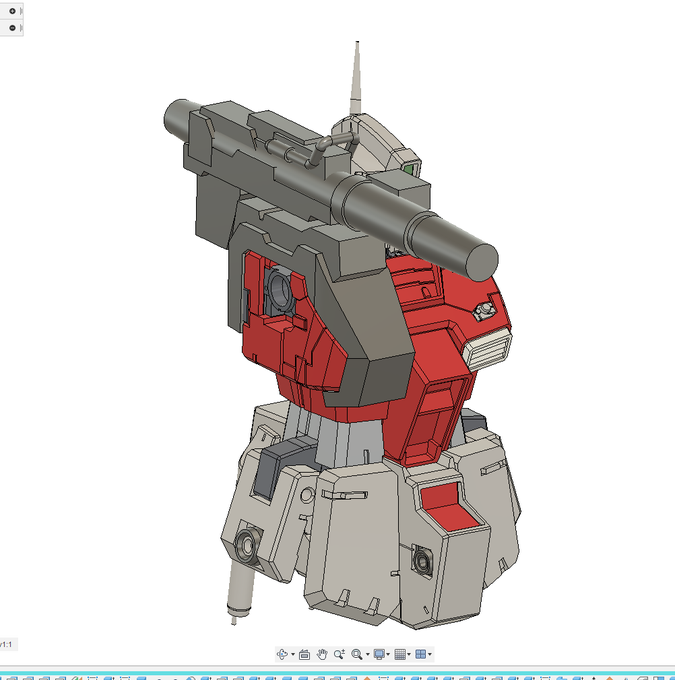
Task: Select the pointed antenna on the head
Action: (356, 78)
